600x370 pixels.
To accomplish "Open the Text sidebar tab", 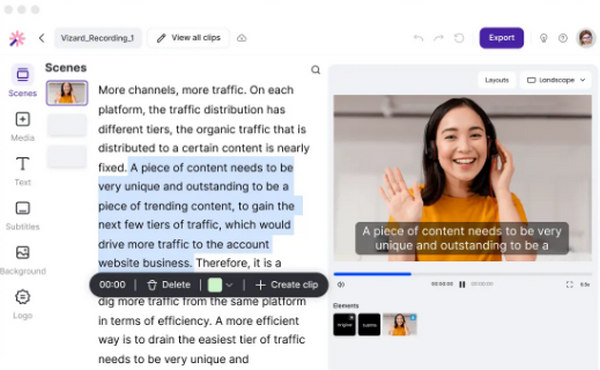I will point(23,171).
